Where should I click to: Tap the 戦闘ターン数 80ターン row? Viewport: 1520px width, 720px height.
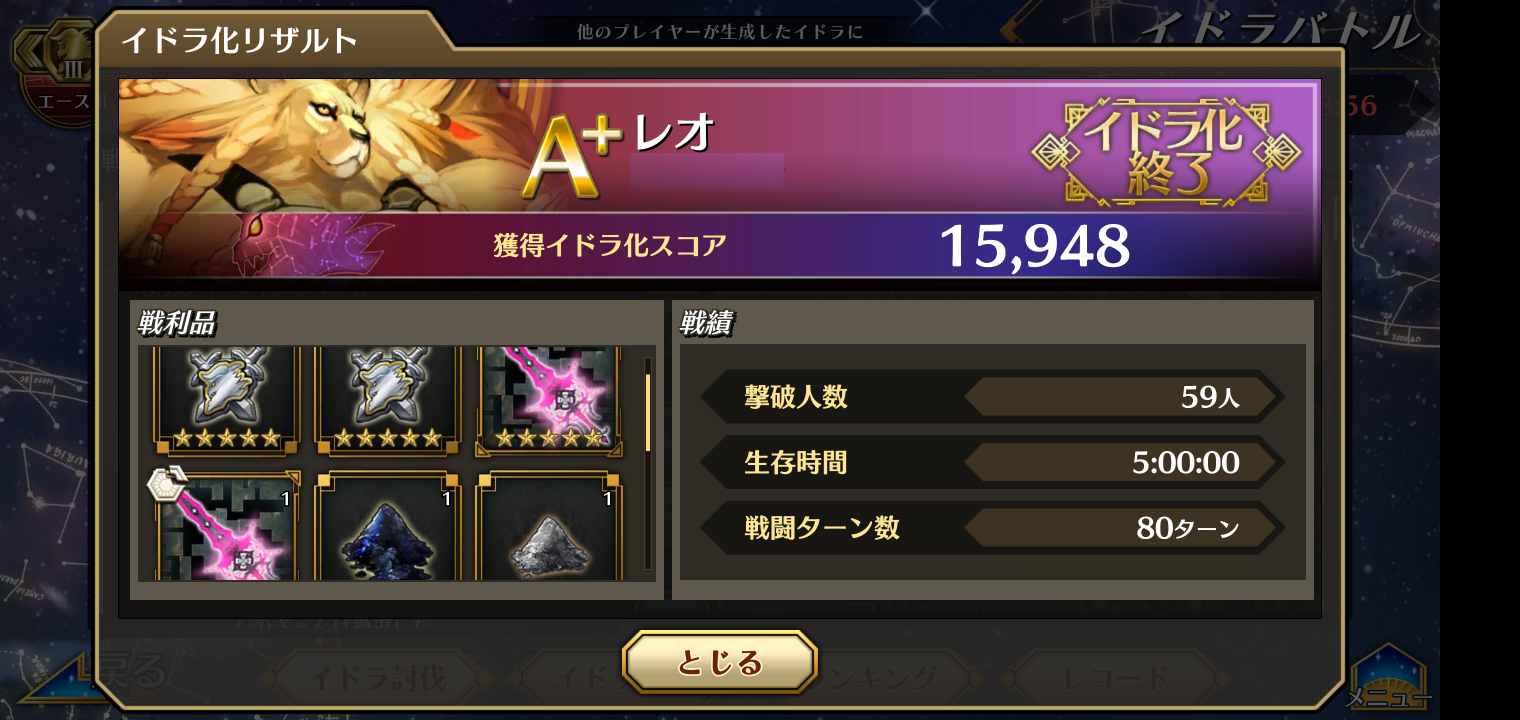click(x=992, y=527)
